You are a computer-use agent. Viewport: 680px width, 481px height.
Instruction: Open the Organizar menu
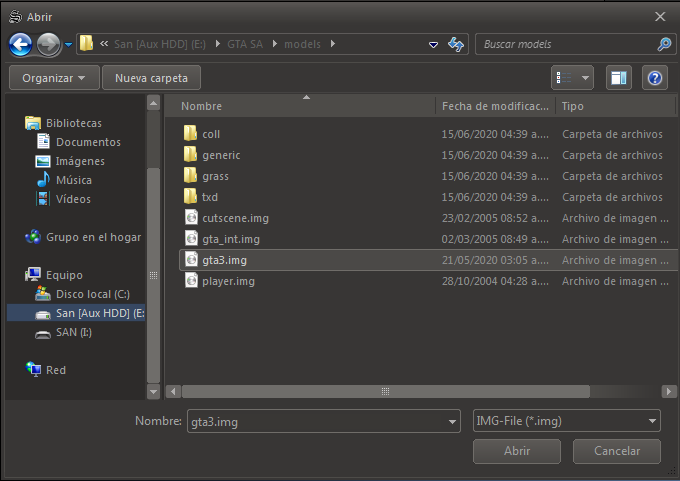coord(54,78)
